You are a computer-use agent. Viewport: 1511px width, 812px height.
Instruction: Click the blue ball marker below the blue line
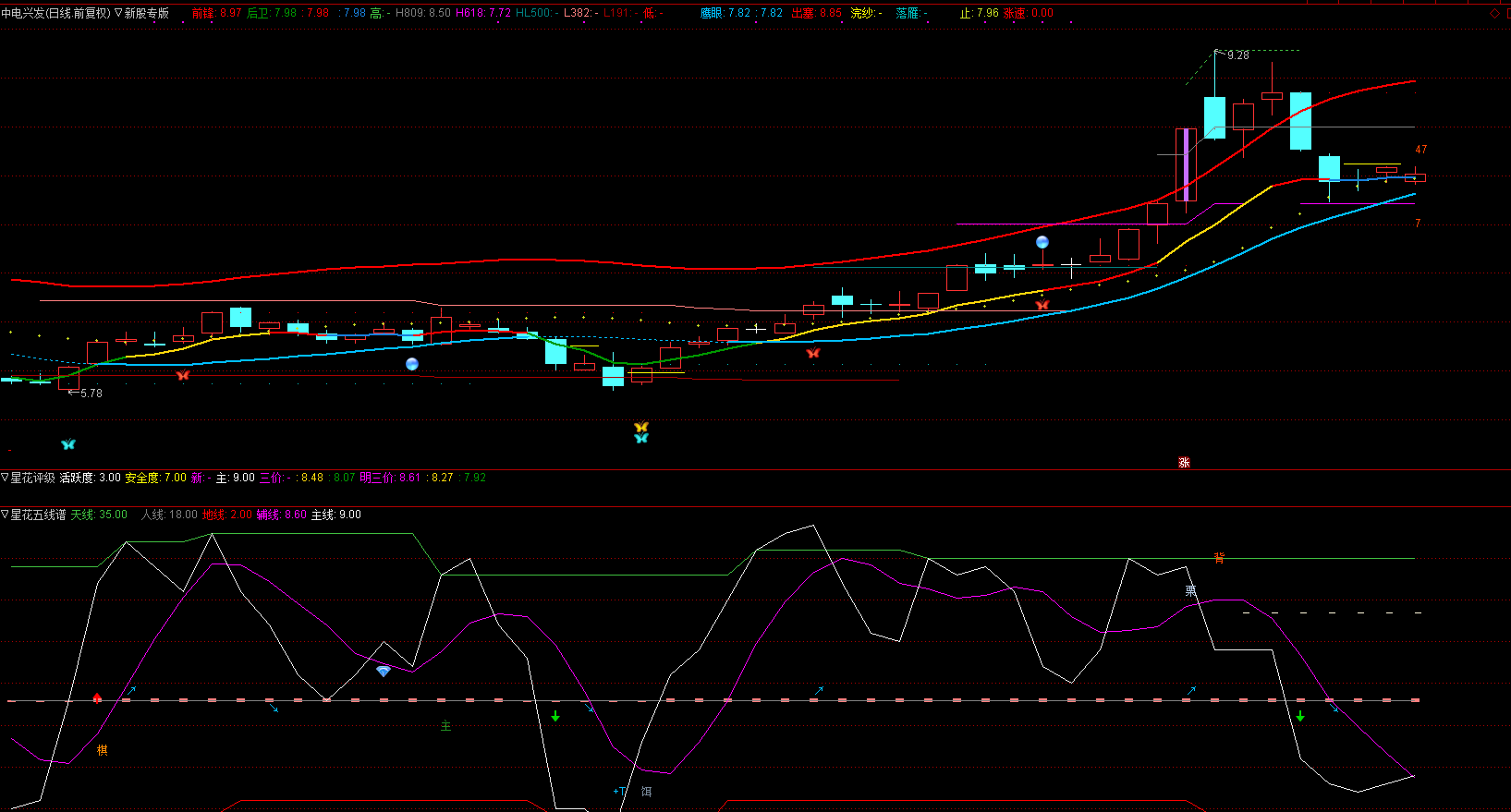click(x=412, y=364)
